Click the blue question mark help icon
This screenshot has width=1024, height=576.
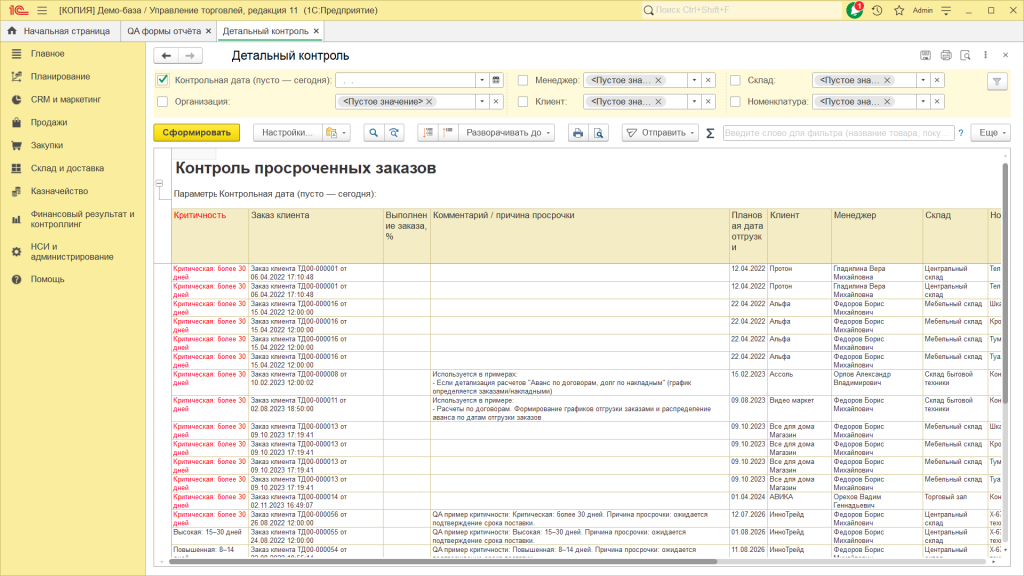pyautogui.click(x=961, y=133)
